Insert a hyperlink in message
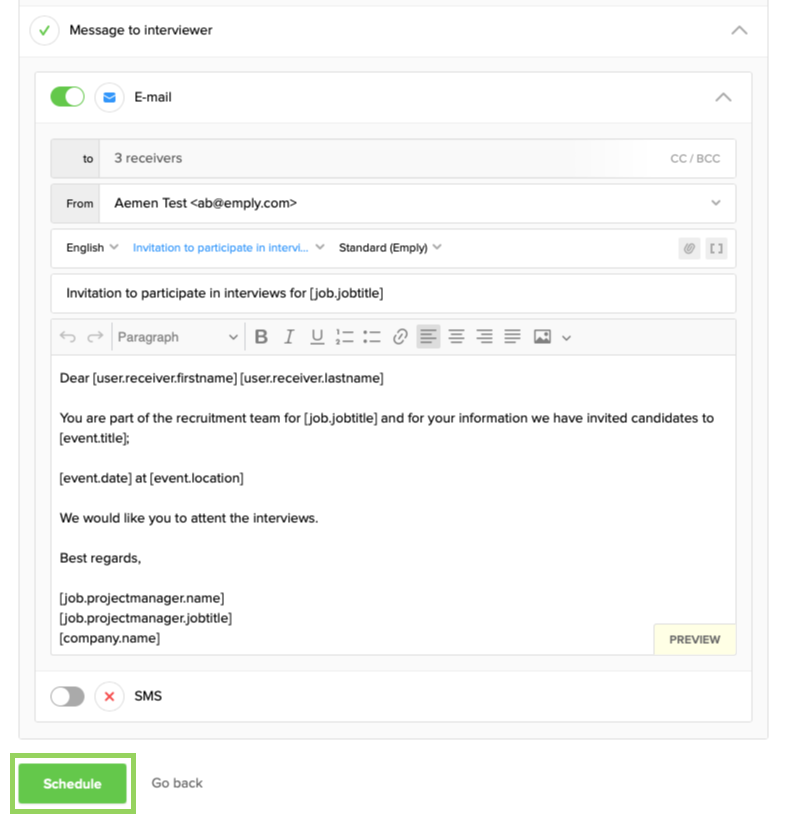This screenshot has height=818, width=787. click(400, 337)
